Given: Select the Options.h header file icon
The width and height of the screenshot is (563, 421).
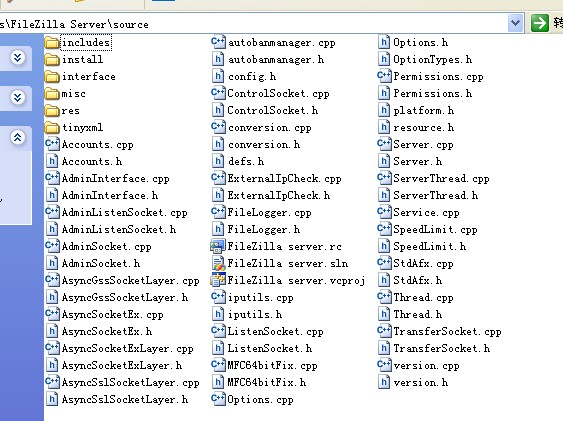Looking at the screenshot, I should [384, 42].
